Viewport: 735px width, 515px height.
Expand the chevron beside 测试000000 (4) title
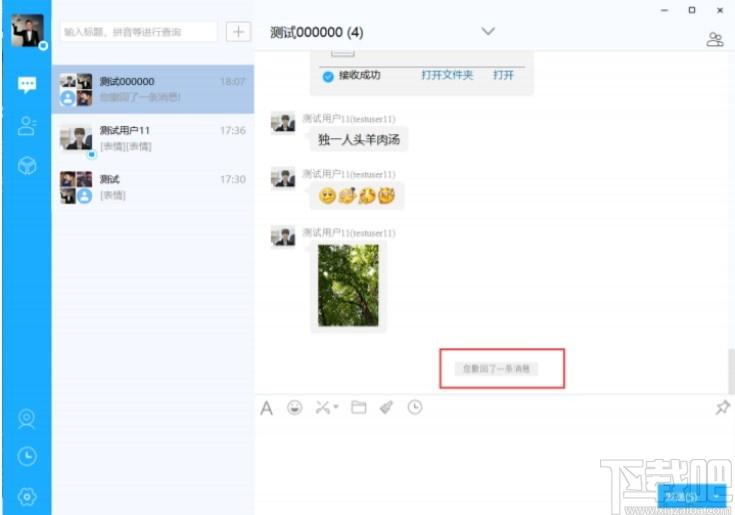(488, 31)
